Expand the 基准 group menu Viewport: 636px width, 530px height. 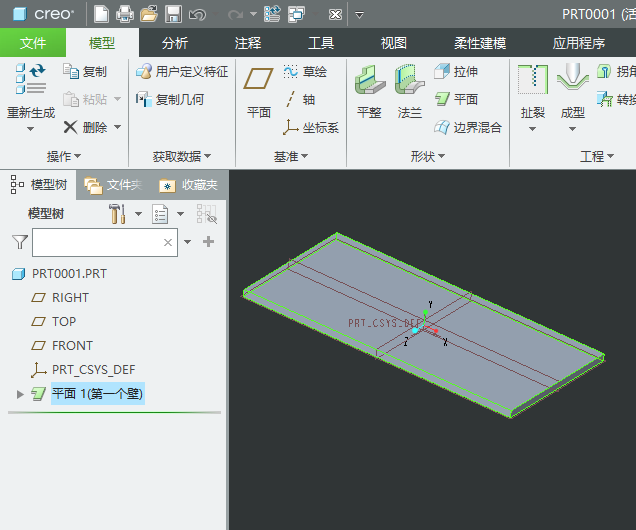(291, 156)
